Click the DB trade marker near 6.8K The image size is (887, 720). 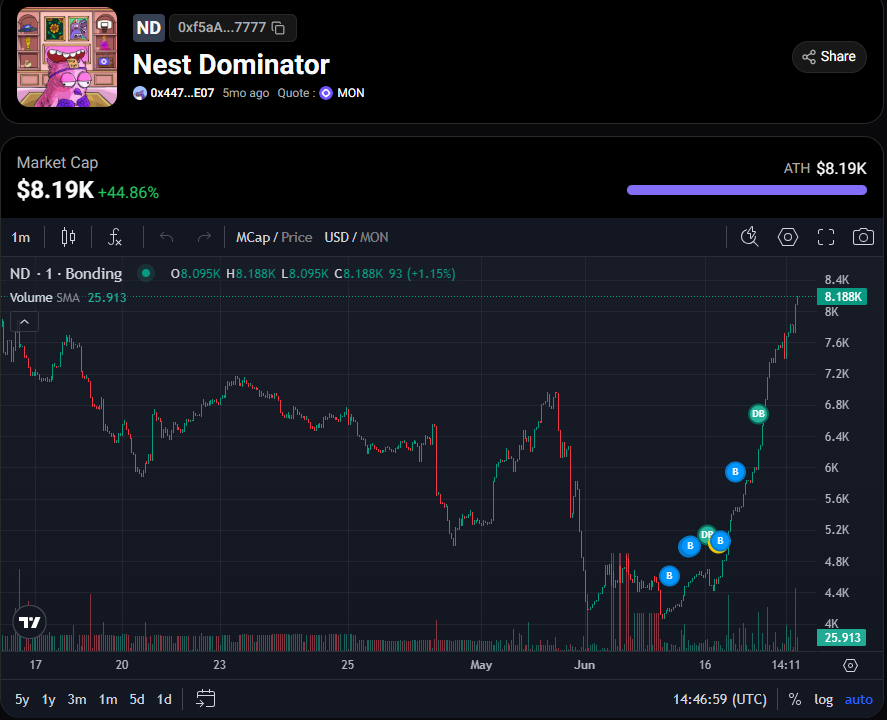(x=758, y=413)
